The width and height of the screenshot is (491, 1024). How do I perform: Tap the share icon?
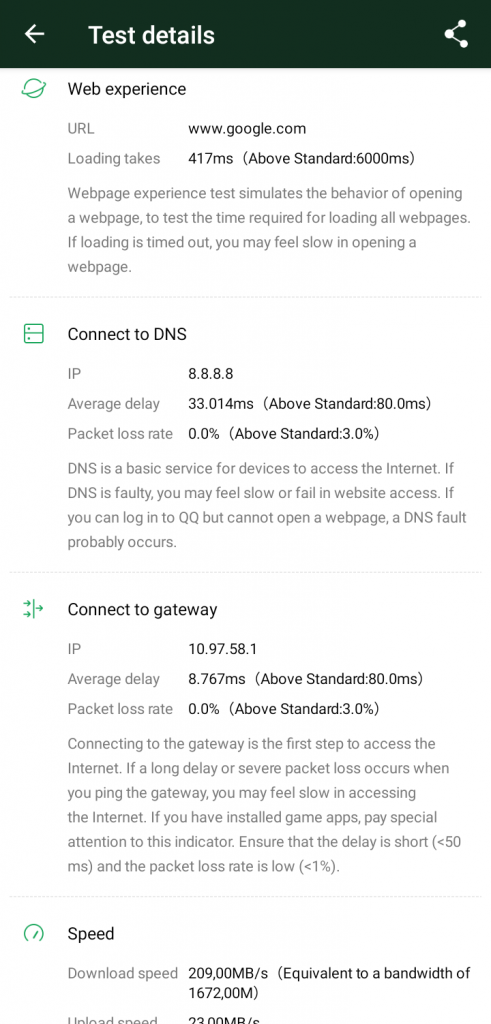pyautogui.click(x=456, y=34)
